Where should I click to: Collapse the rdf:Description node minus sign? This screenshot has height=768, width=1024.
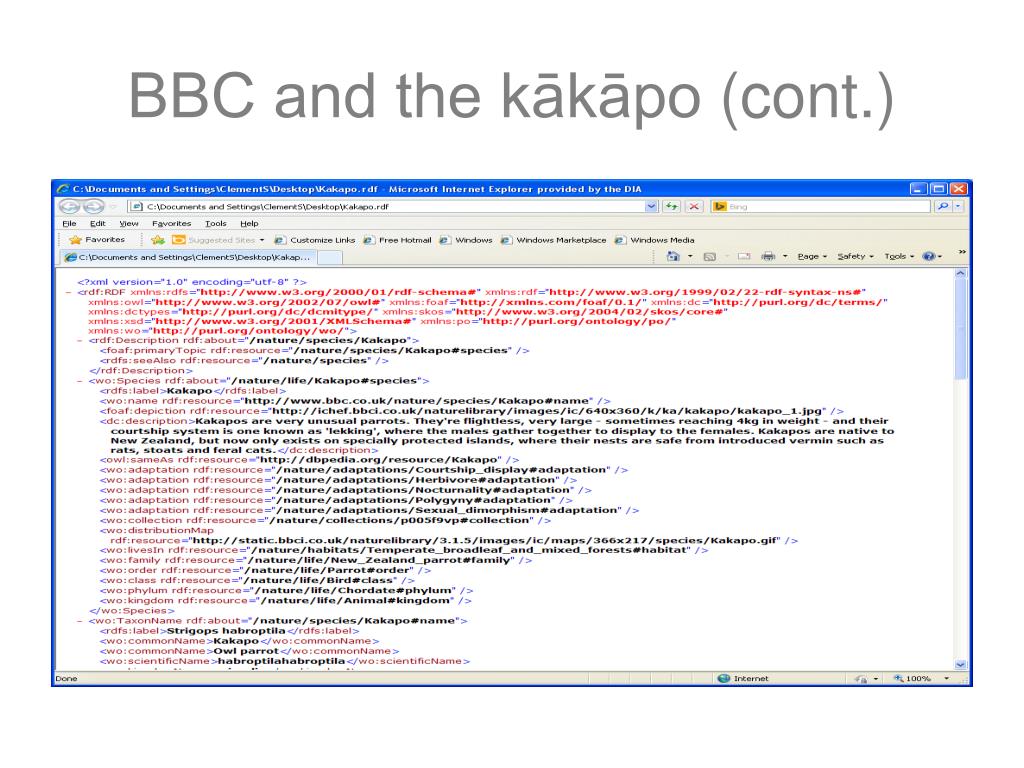(x=80, y=340)
